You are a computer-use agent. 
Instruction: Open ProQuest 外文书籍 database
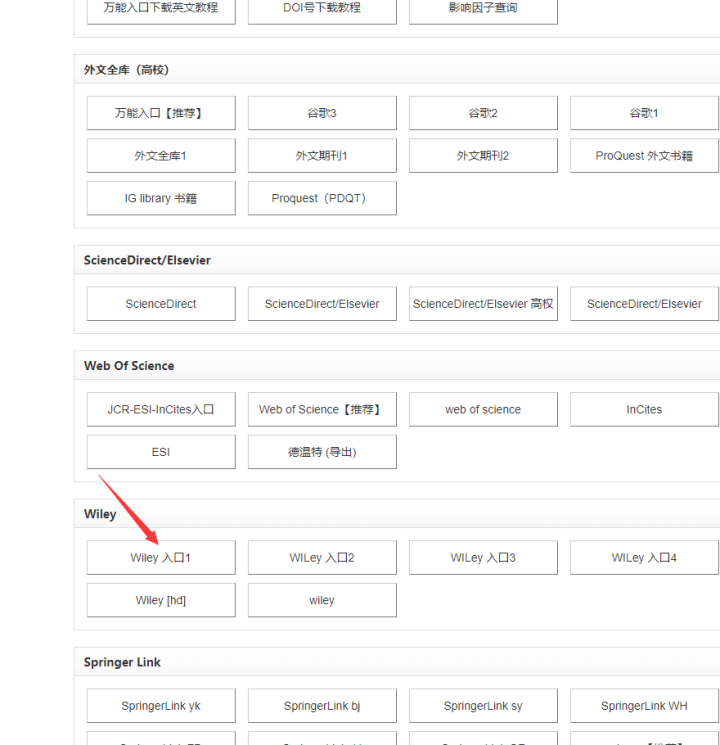click(644, 156)
